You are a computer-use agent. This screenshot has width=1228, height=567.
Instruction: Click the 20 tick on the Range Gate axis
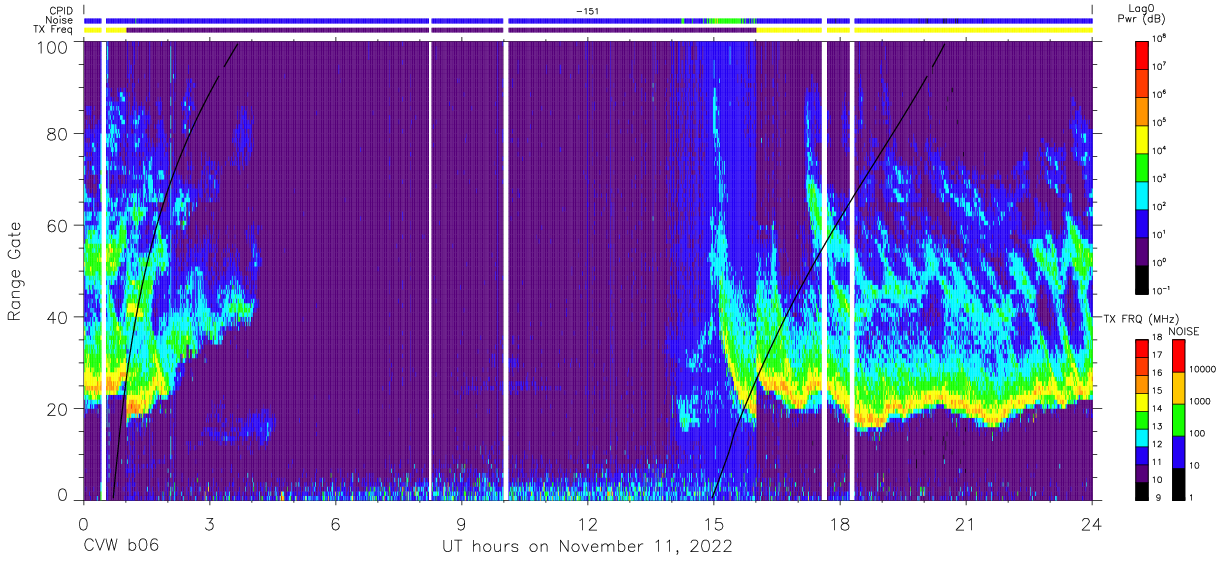coord(57,409)
